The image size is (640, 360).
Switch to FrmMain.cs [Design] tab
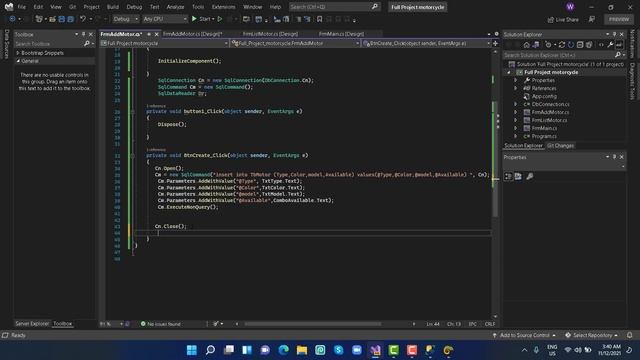click(341, 34)
